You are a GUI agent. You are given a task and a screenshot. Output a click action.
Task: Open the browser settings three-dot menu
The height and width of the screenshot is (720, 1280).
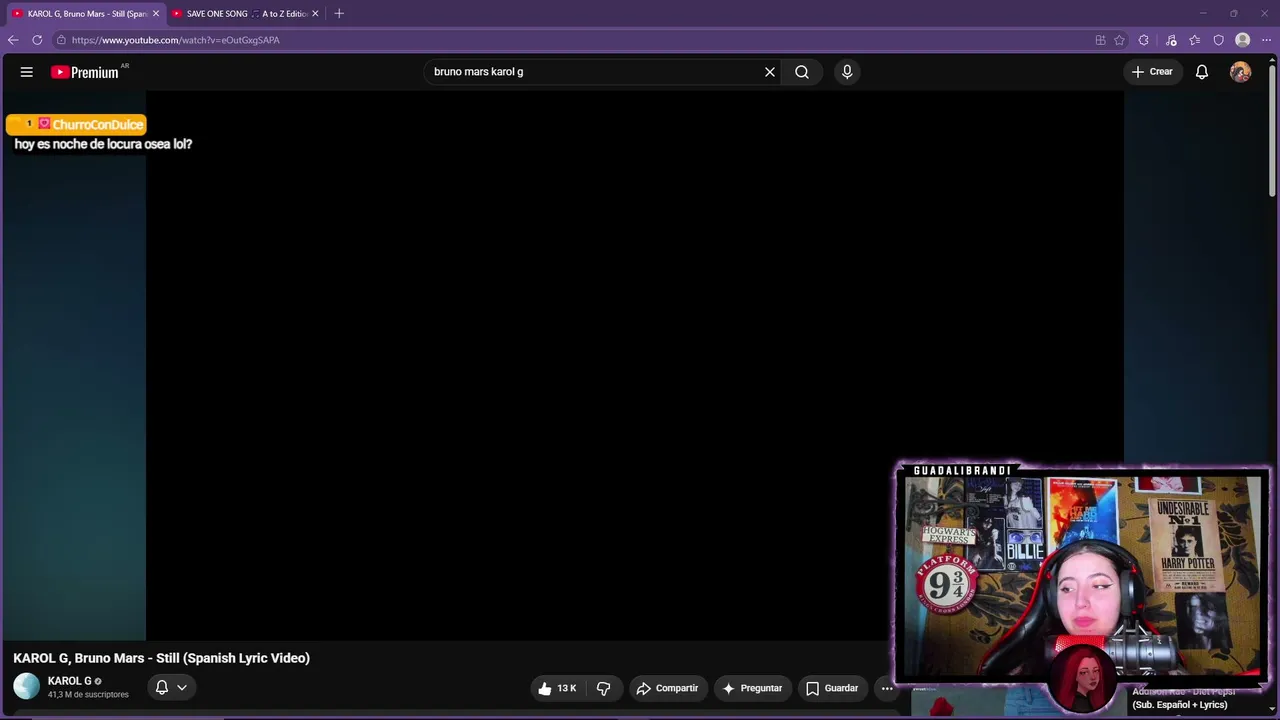[1266, 40]
